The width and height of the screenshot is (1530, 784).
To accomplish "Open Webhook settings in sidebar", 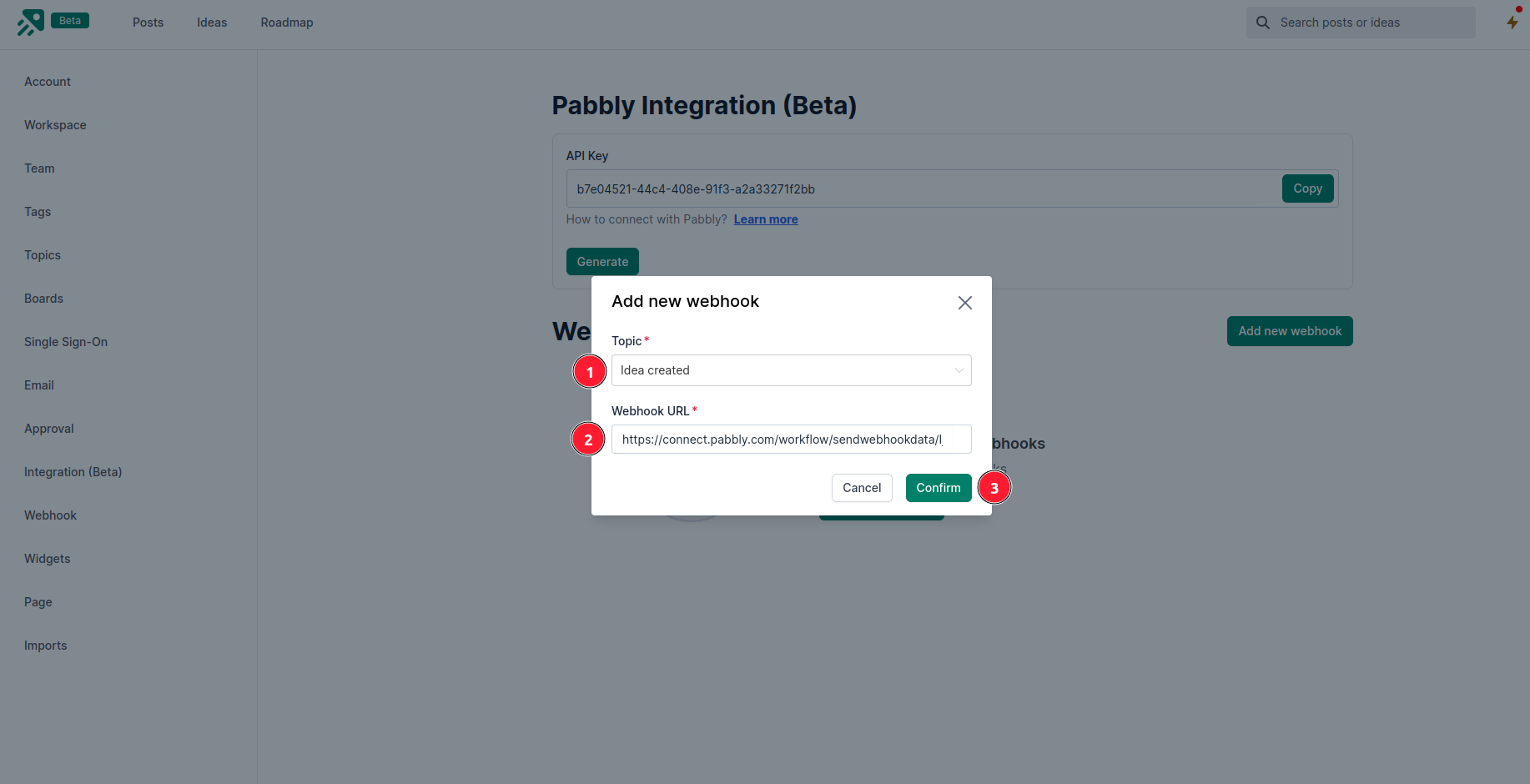I will click(x=50, y=515).
